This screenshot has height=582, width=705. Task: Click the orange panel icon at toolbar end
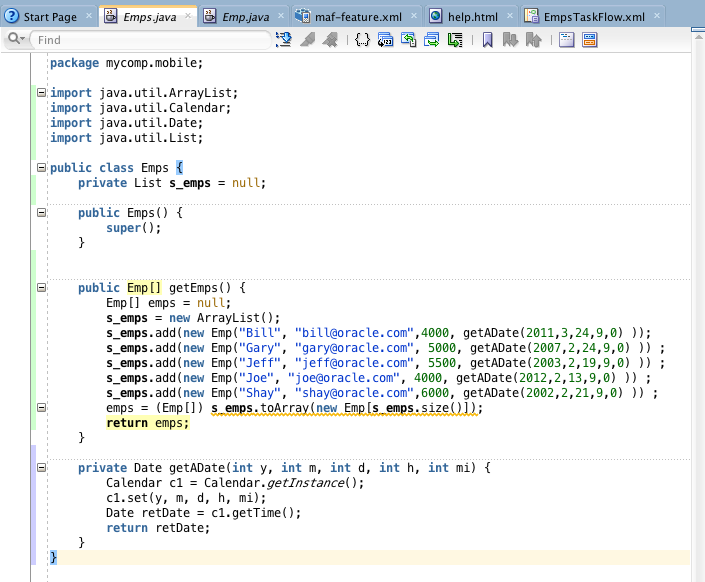[x=590, y=40]
